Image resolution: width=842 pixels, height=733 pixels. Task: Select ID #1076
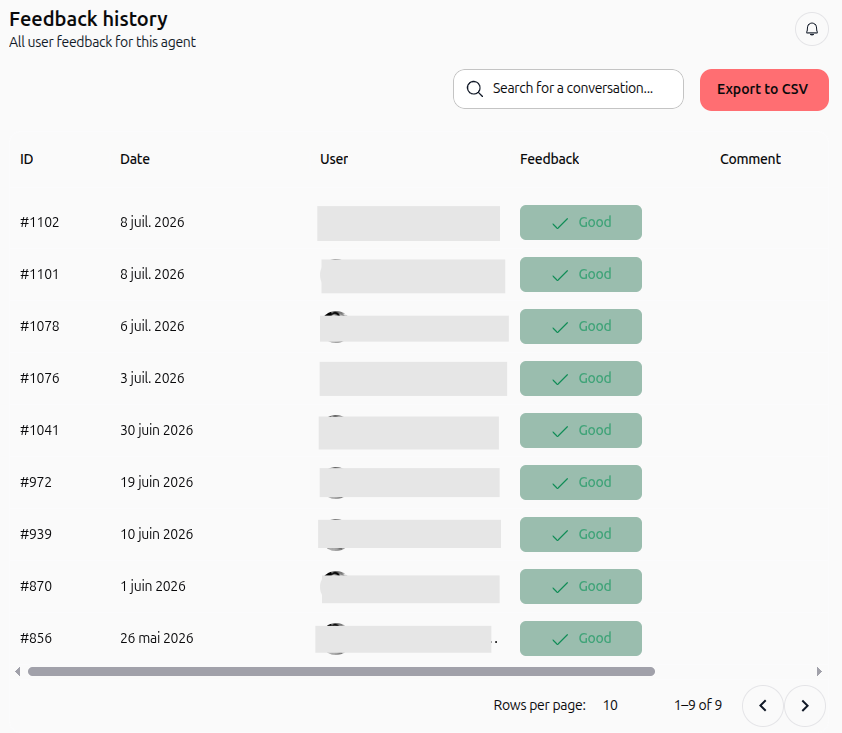40,379
